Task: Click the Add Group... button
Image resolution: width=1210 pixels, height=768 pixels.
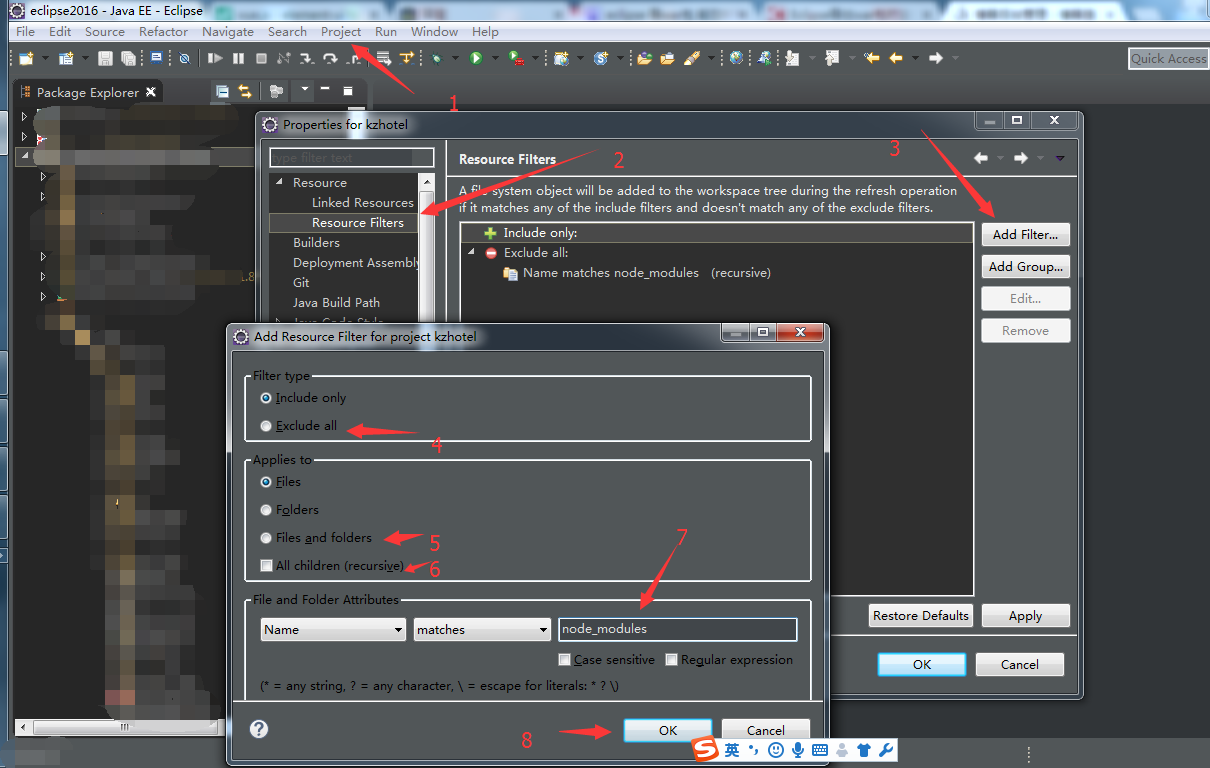Action: click(x=1025, y=267)
